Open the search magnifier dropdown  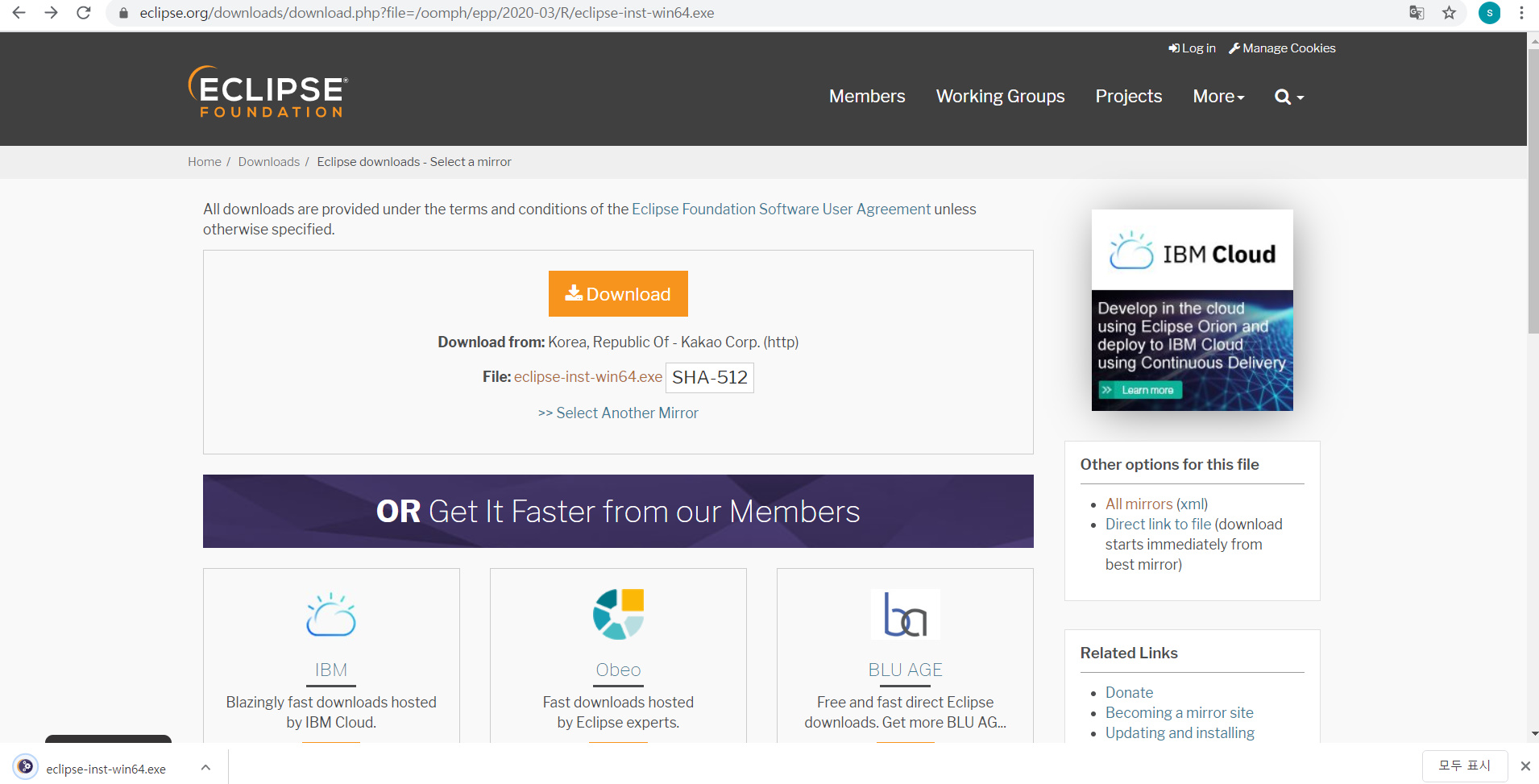tap(1288, 97)
